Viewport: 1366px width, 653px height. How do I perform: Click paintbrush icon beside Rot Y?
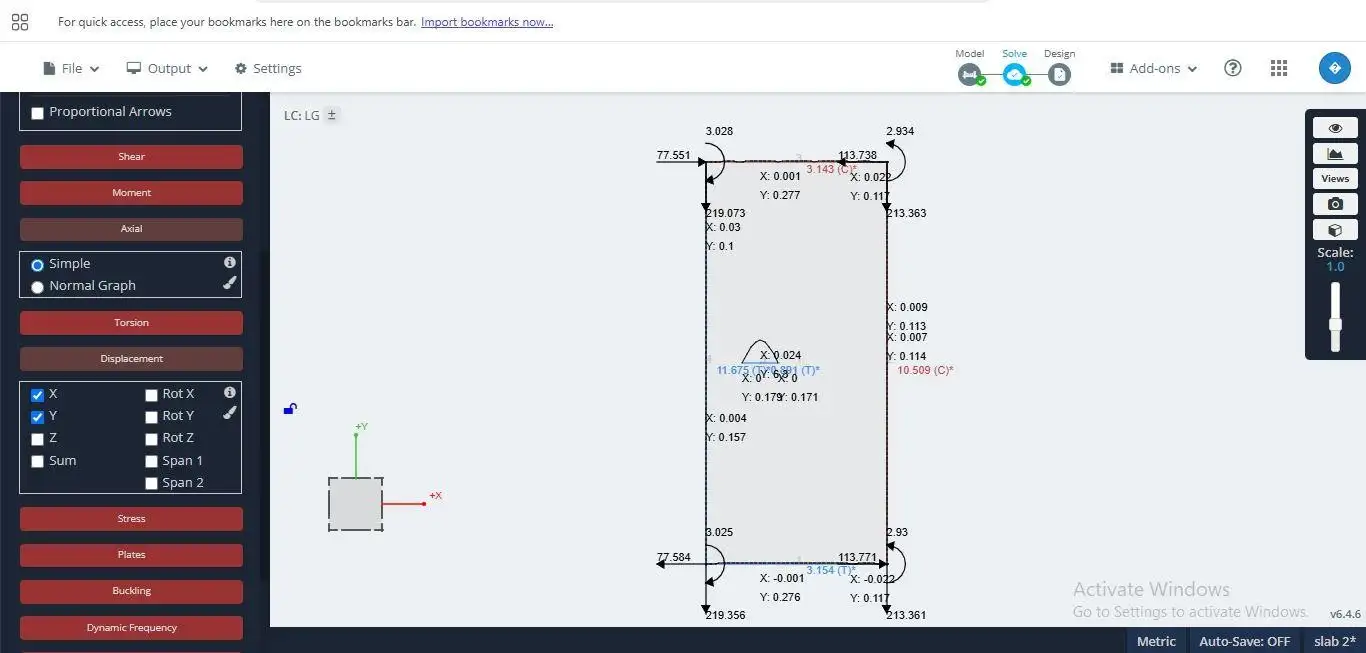(229, 412)
